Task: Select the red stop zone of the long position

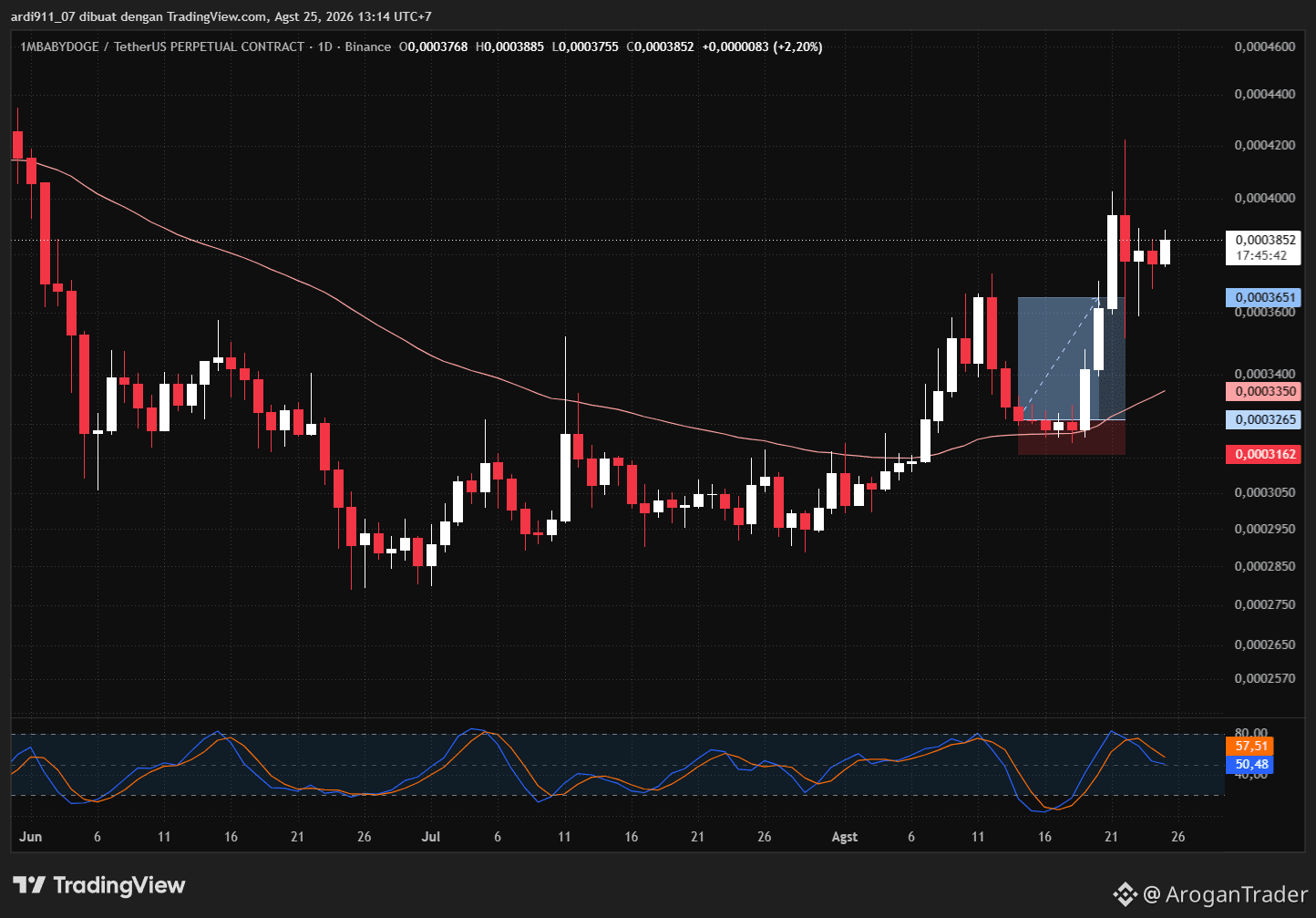Action: click(x=1071, y=437)
